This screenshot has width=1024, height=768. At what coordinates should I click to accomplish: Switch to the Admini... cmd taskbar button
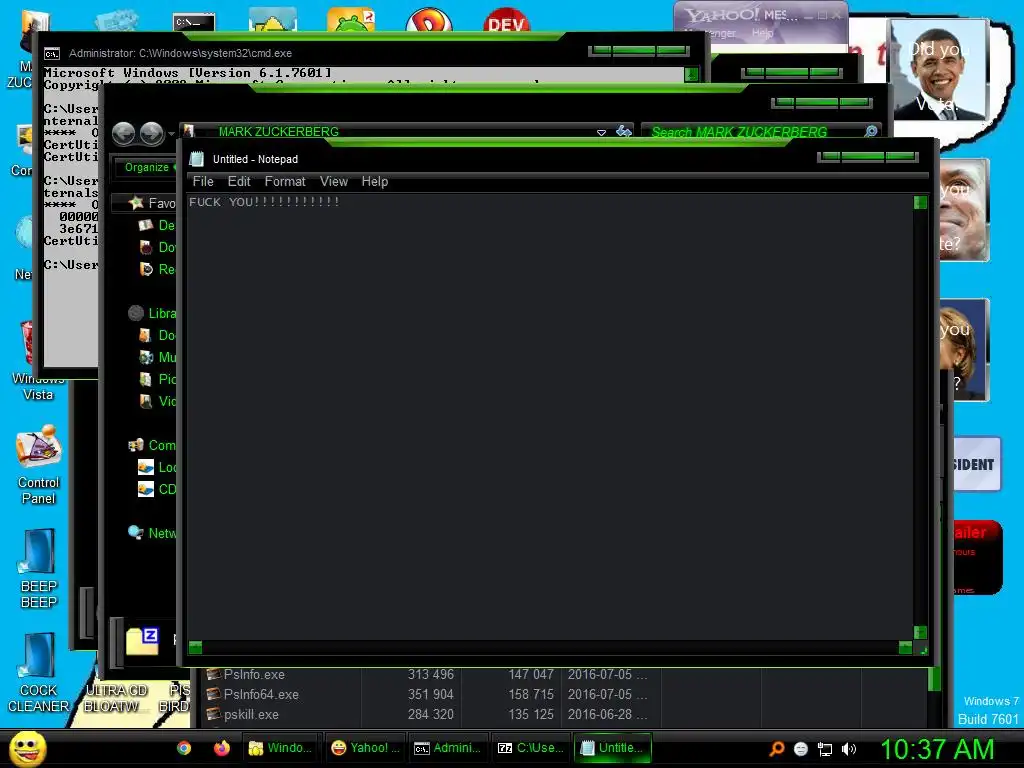[x=448, y=748]
